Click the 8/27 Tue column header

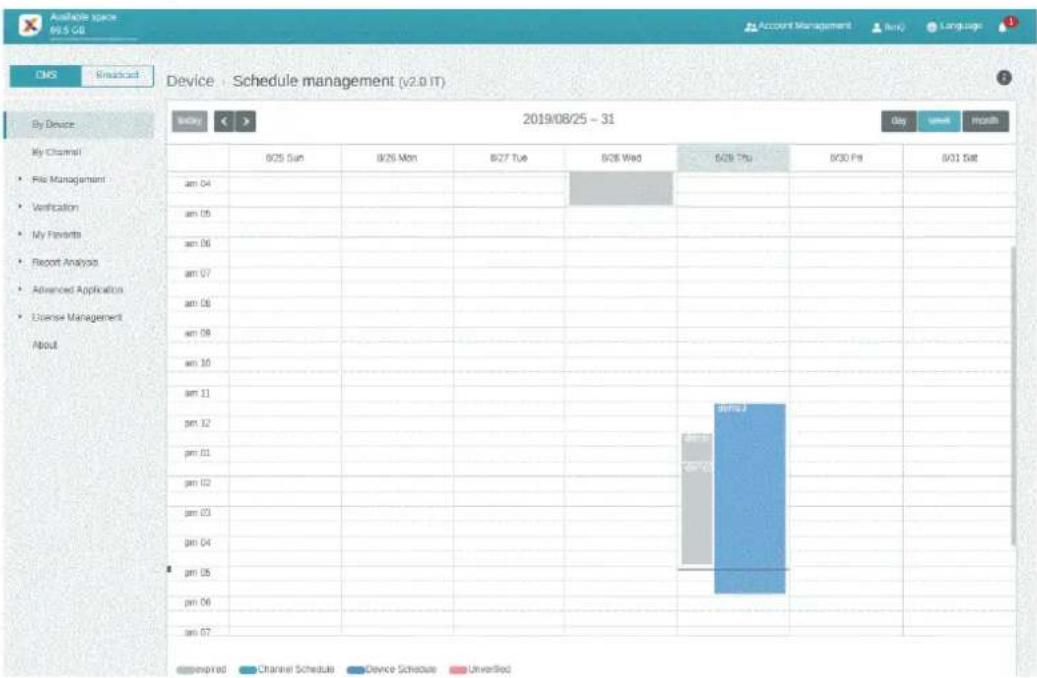509,158
